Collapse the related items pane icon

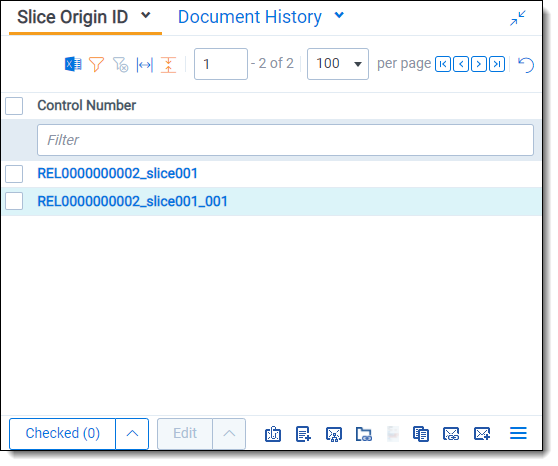point(517,18)
